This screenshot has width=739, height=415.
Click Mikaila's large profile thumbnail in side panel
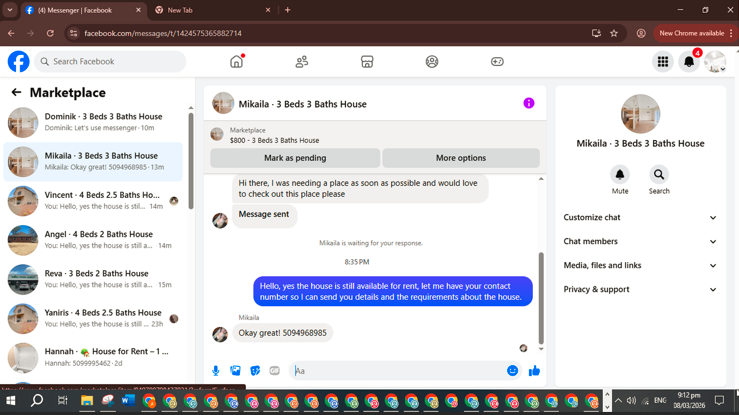(640, 114)
